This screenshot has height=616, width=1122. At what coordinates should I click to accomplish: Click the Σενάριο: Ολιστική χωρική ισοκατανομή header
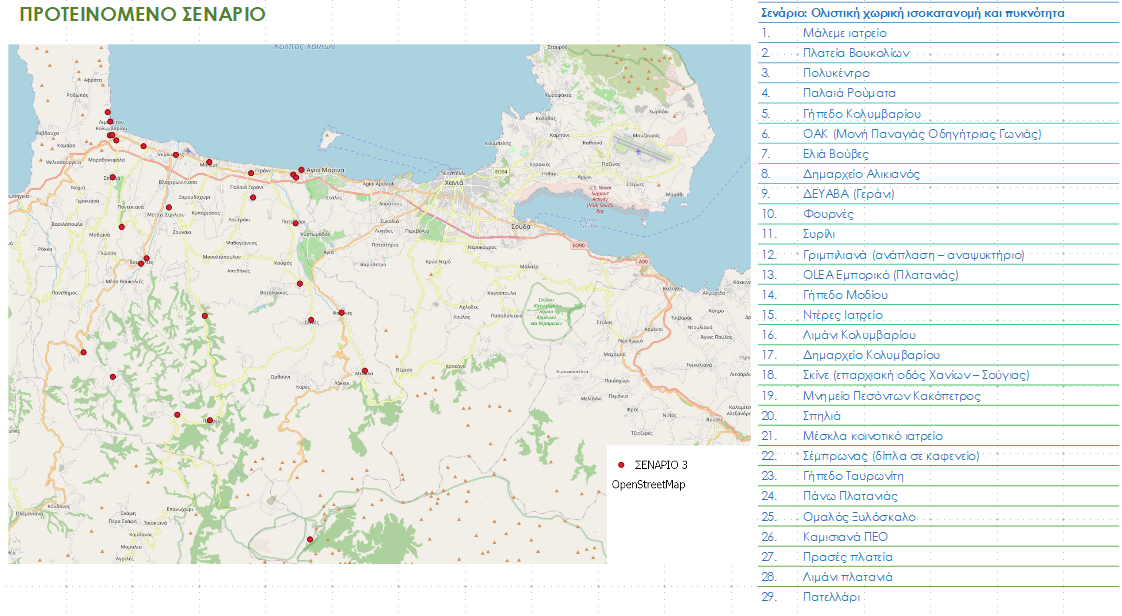pyautogui.click(x=911, y=13)
